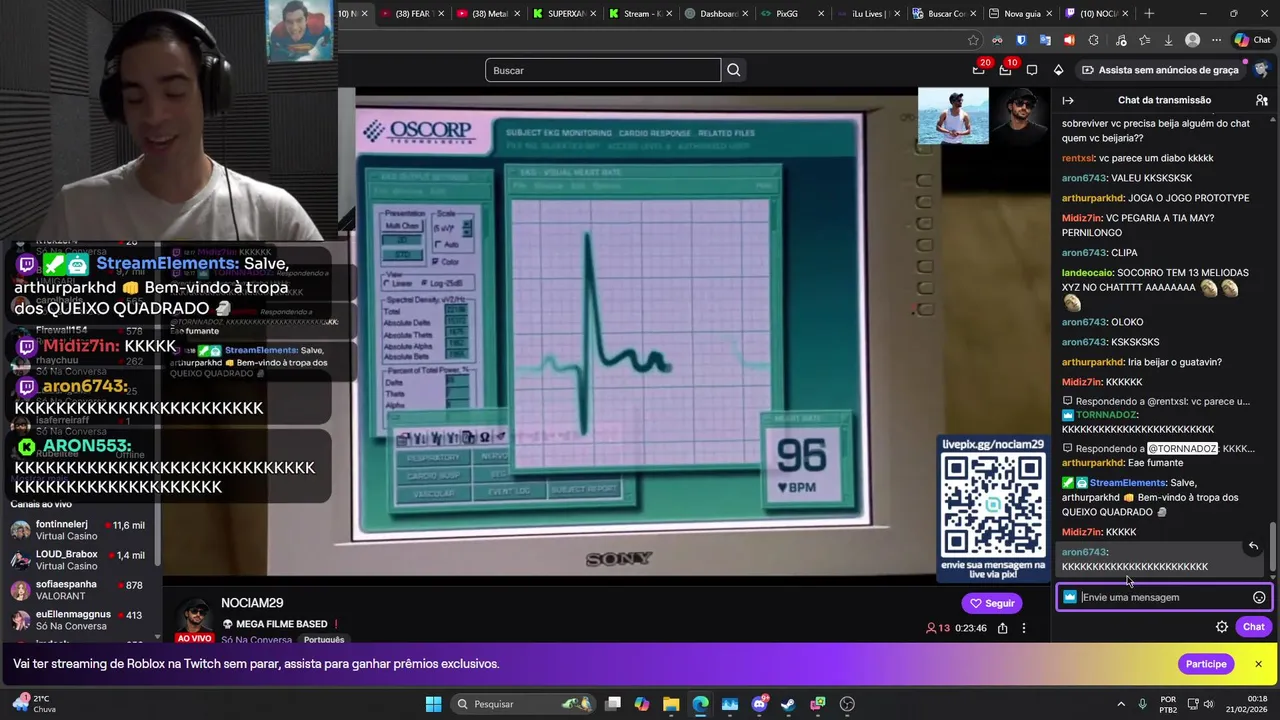Open the Windows Start menu
This screenshot has width=1280, height=720.
433,704
